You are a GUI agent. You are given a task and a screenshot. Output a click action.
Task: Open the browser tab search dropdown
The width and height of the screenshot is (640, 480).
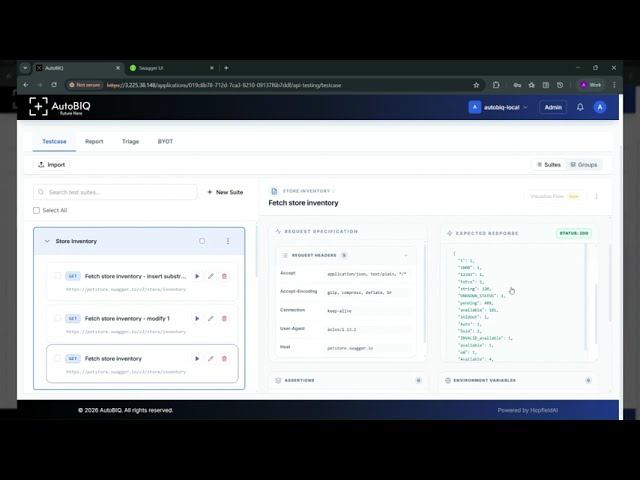pyautogui.click(x=25, y=68)
